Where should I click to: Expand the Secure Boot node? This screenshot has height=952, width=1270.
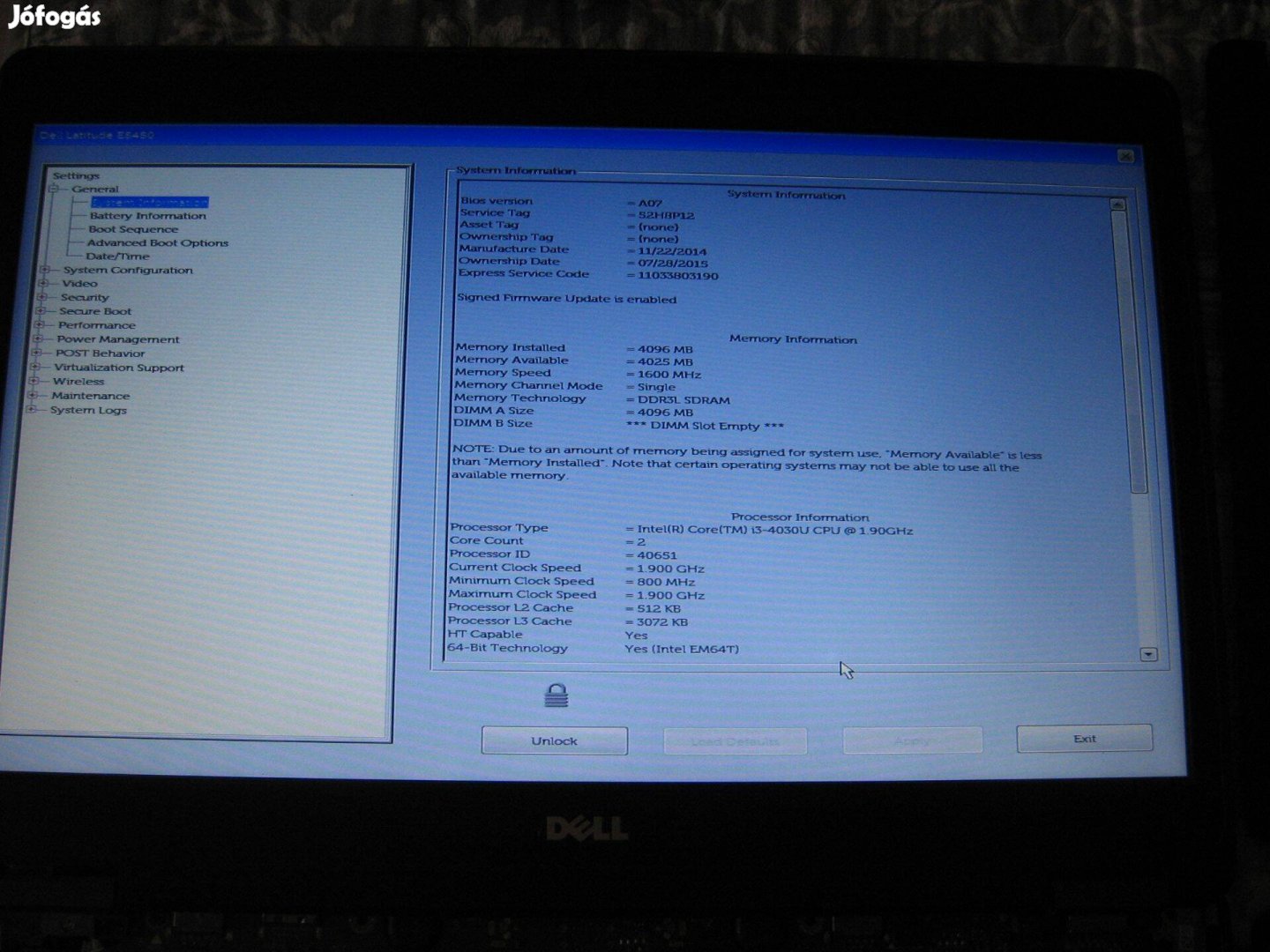pyautogui.click(x=41, y=311)
